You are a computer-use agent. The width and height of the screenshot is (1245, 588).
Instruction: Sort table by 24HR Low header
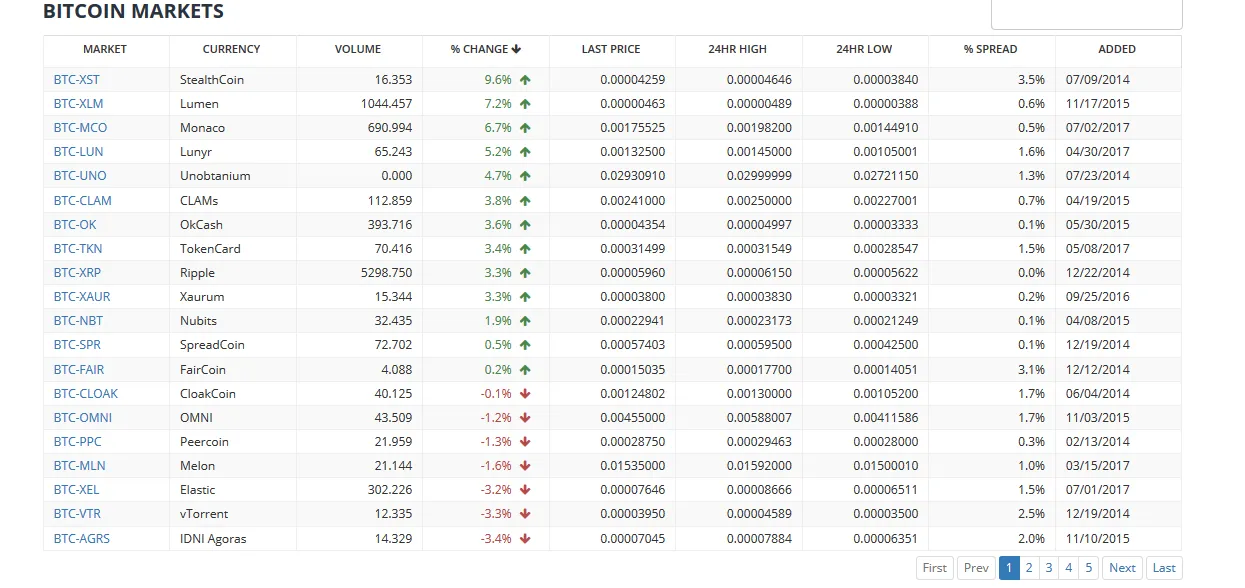pos(864,49)
